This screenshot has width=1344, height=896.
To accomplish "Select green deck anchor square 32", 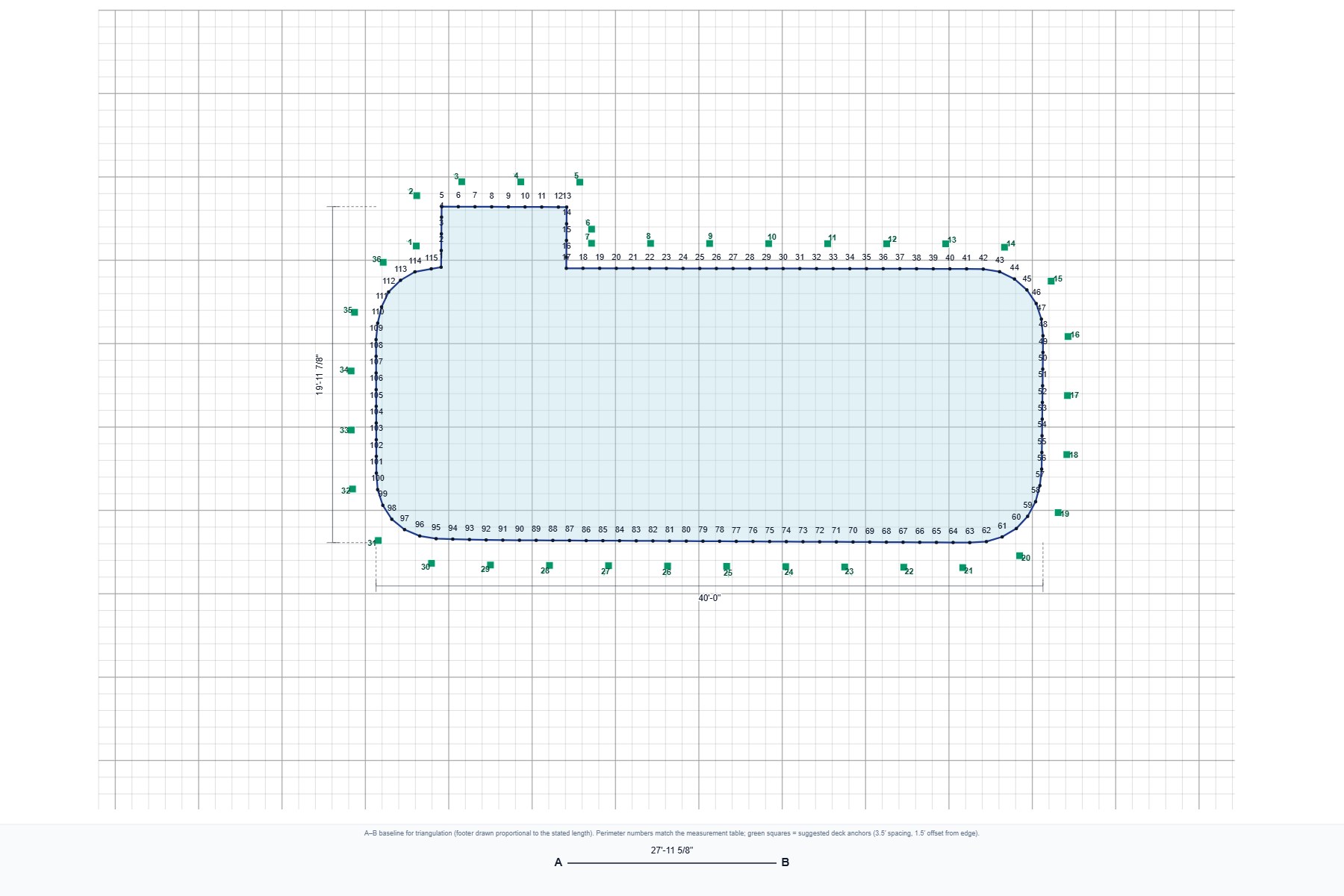I will (x=352, y=489).
